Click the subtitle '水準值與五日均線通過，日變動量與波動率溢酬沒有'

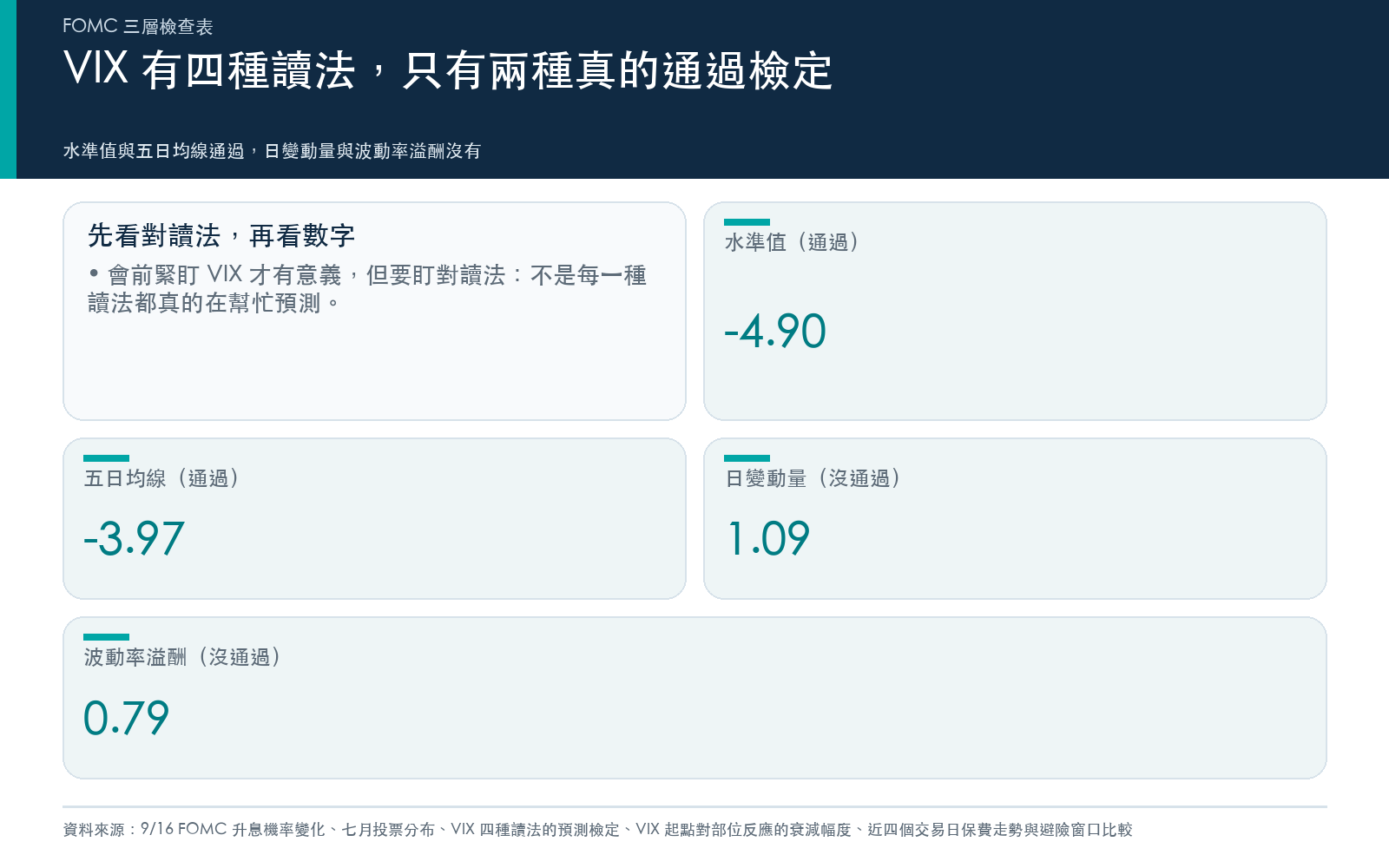(x=272, y=151)
